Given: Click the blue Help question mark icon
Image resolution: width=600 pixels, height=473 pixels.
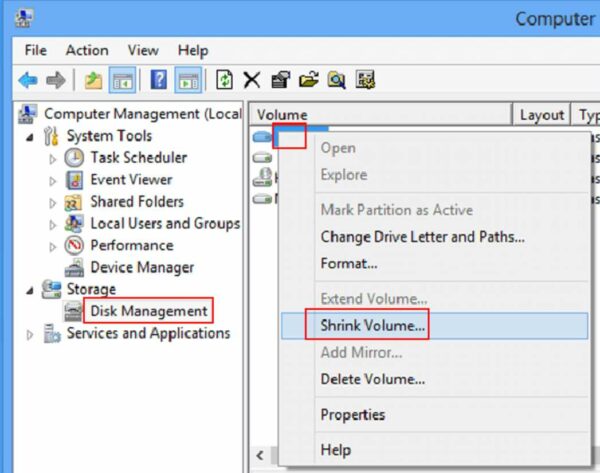Looking at the screenshot, I should (158, 80).
